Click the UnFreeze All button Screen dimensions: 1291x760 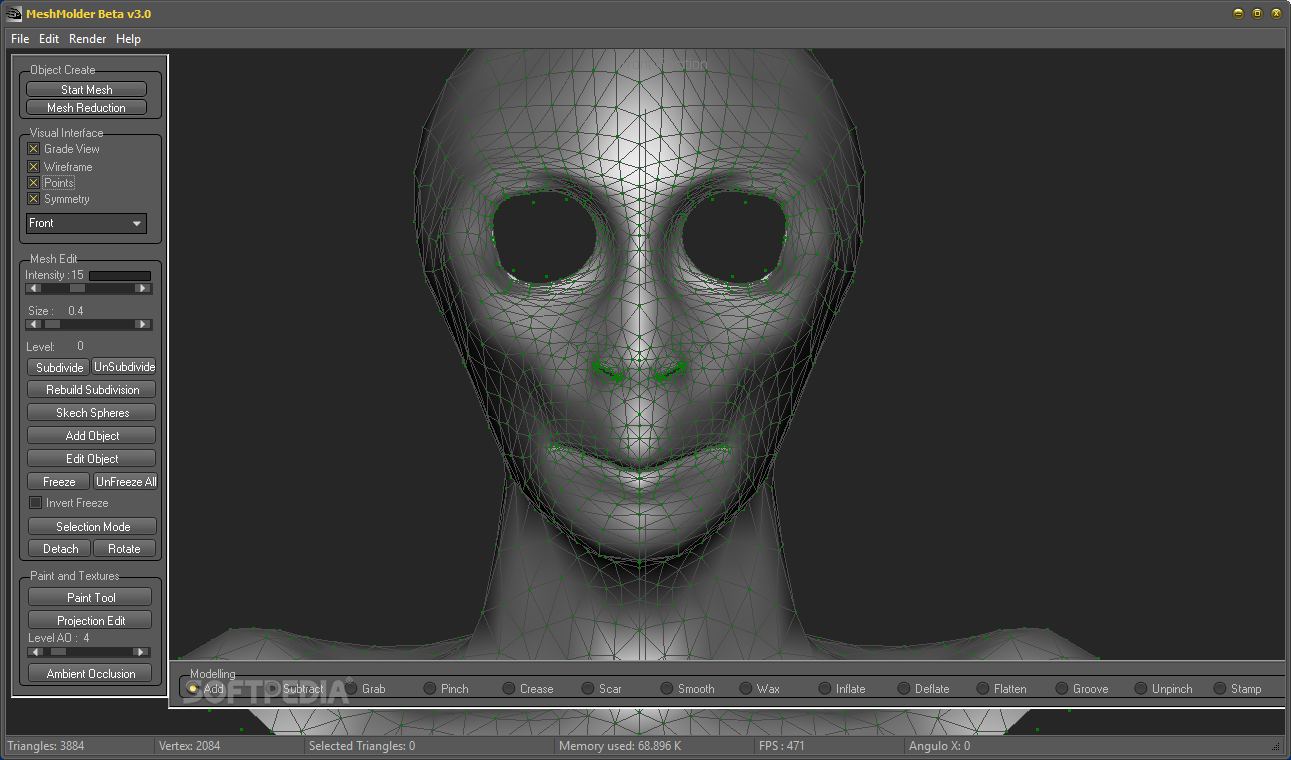(x=125, y=482)
